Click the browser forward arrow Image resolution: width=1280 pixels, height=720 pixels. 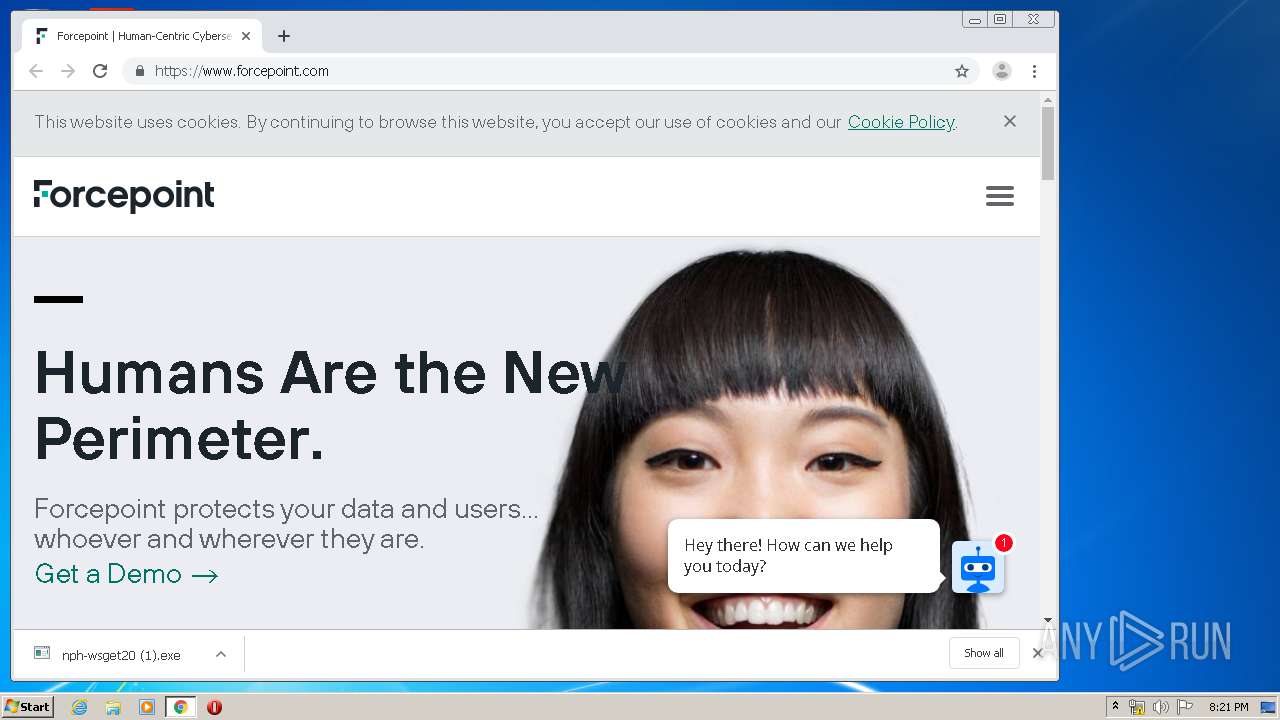pos(68,71)
